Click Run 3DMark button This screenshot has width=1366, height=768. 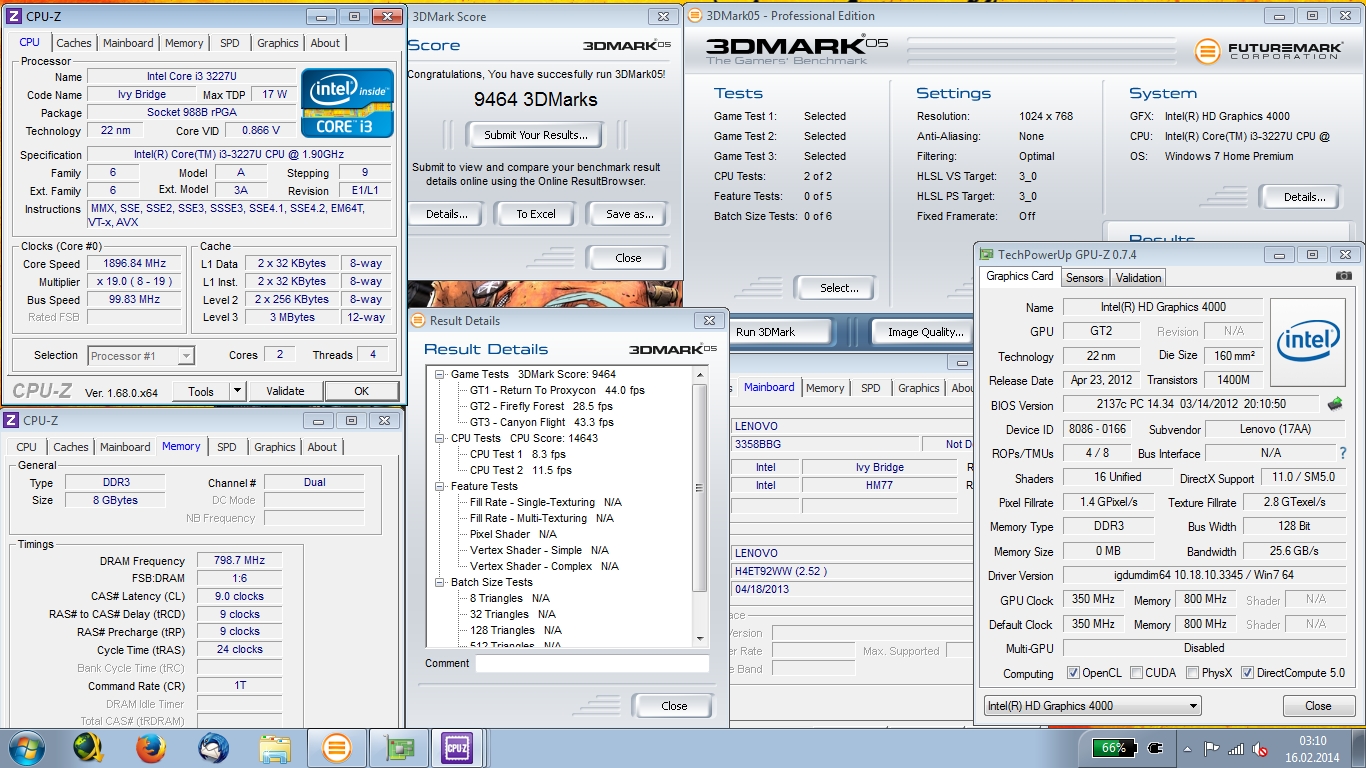[x=780, y=332]
